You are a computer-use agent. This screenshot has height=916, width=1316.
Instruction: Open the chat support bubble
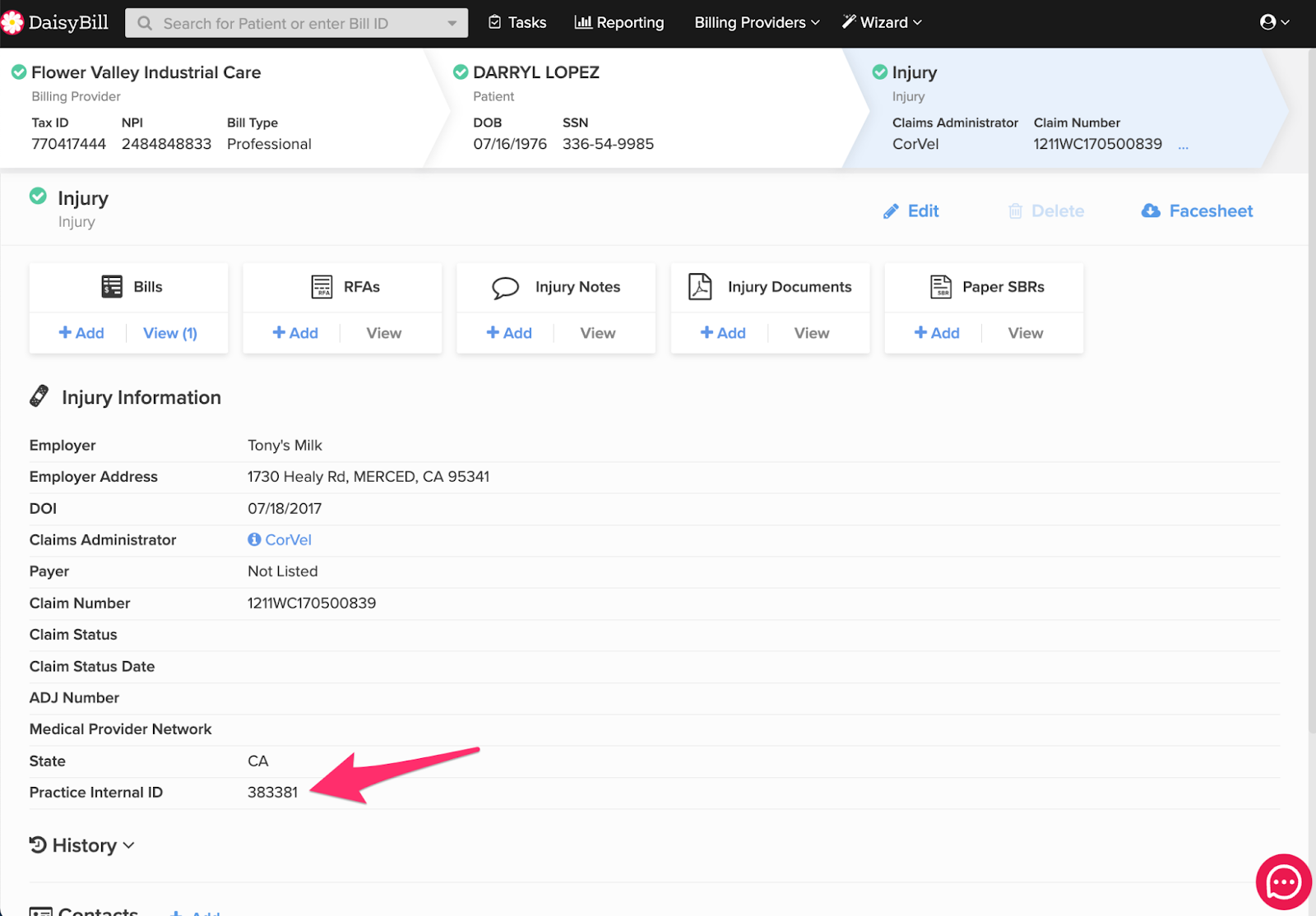click(1283, 882)
